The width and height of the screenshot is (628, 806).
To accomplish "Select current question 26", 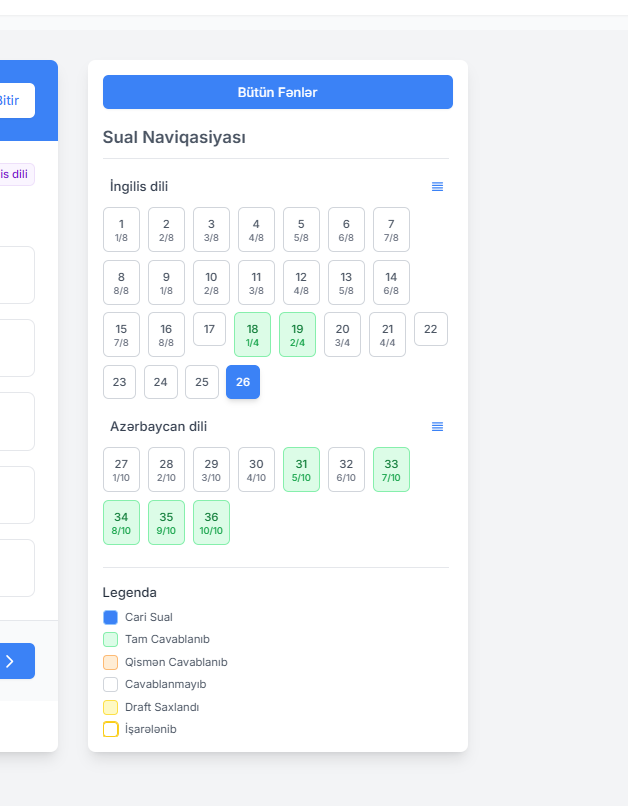I will (x=243, y=382).
